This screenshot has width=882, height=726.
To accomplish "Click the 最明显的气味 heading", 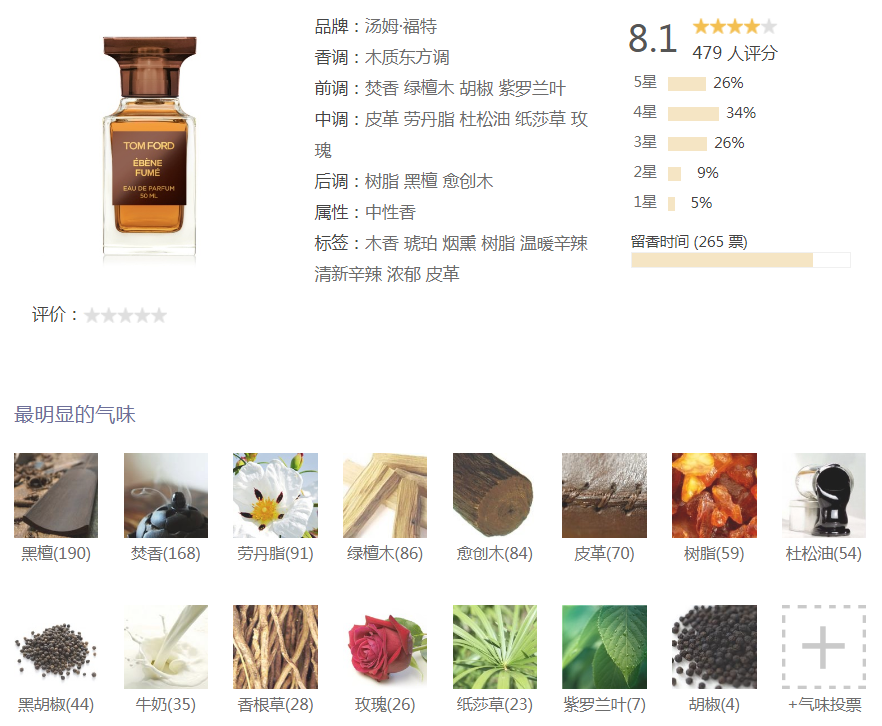I will 74,414.
